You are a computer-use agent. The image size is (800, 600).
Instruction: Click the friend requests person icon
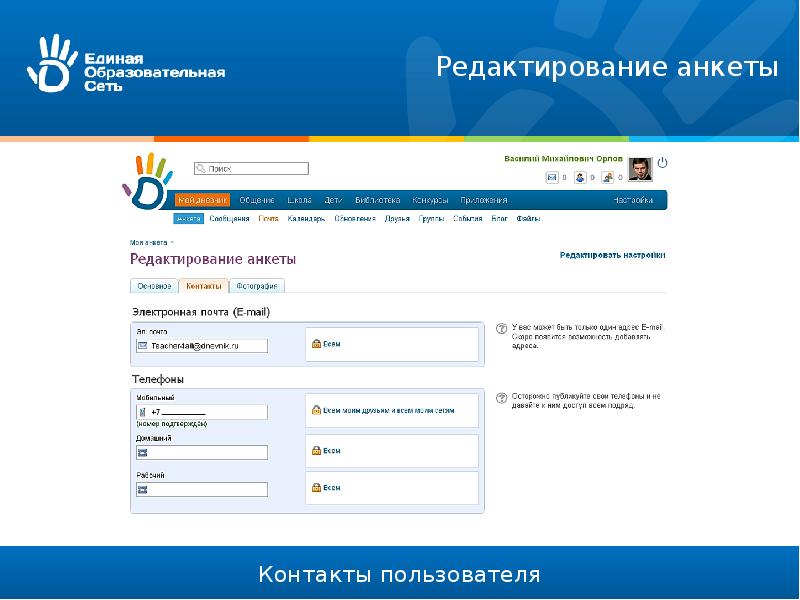click(579, 178)
